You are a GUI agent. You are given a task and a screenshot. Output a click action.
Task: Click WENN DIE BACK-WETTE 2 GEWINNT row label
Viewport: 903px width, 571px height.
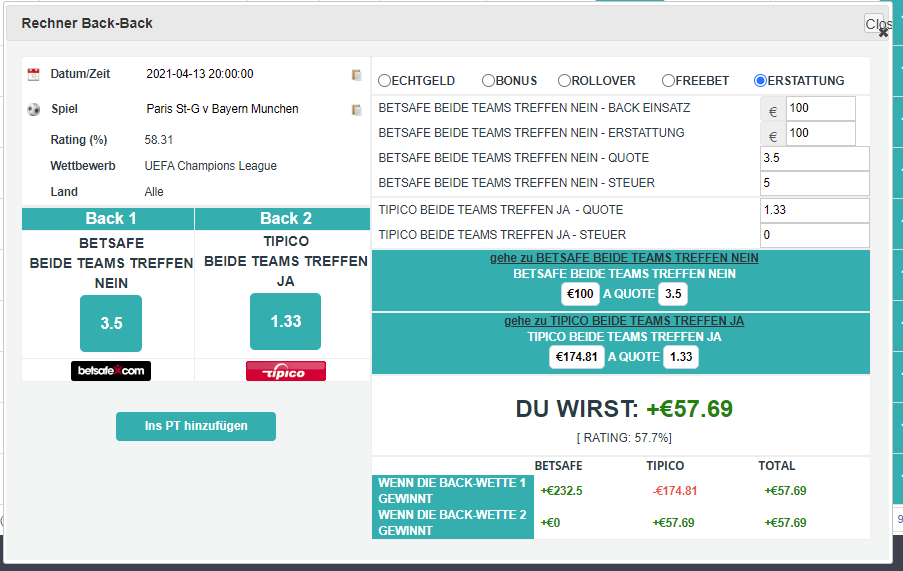tap(453, 523)
